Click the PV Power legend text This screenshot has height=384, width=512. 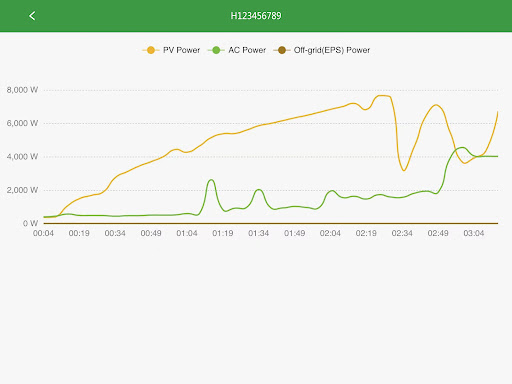pos(181,50)
